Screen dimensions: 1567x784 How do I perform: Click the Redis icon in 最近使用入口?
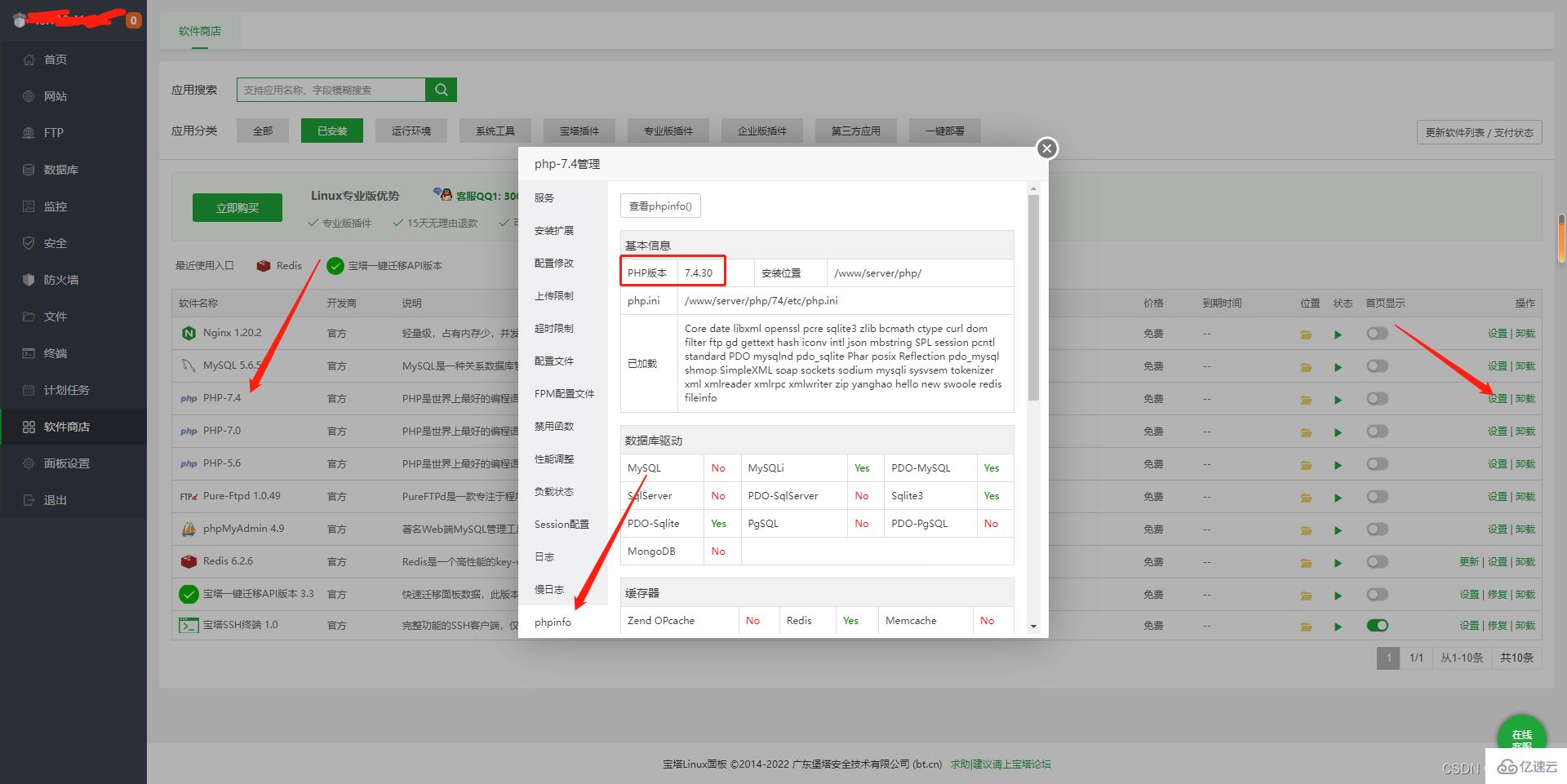coord(263,266)
